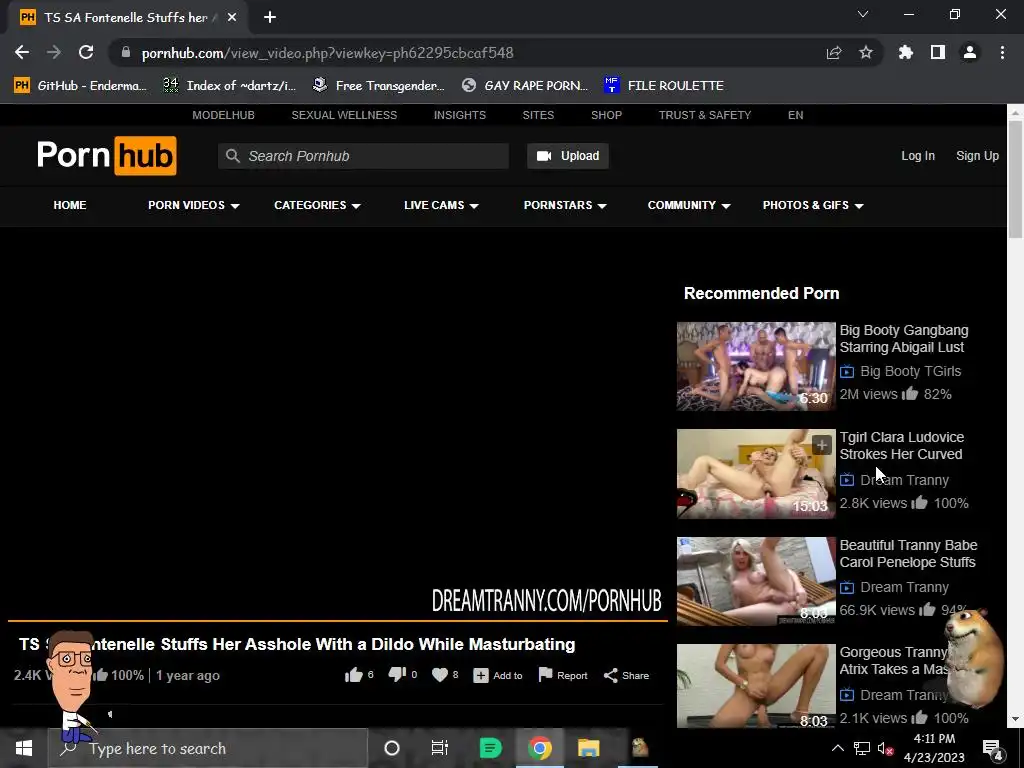Screen dimensions: 1024x768
Task: View site information via the padlock icon
Action: [126, 52]
